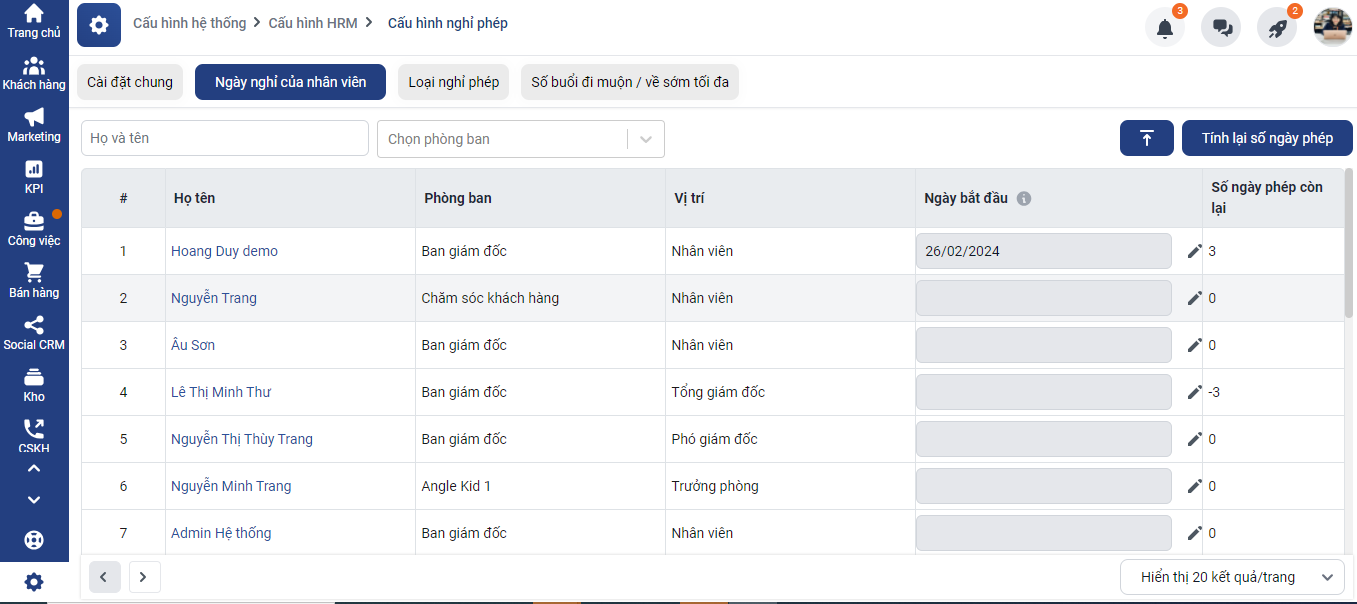Viewport: 1357px width, 604px height.
Task: Open user profile avatar thumbnail
Action: (x=1333, y=28)
